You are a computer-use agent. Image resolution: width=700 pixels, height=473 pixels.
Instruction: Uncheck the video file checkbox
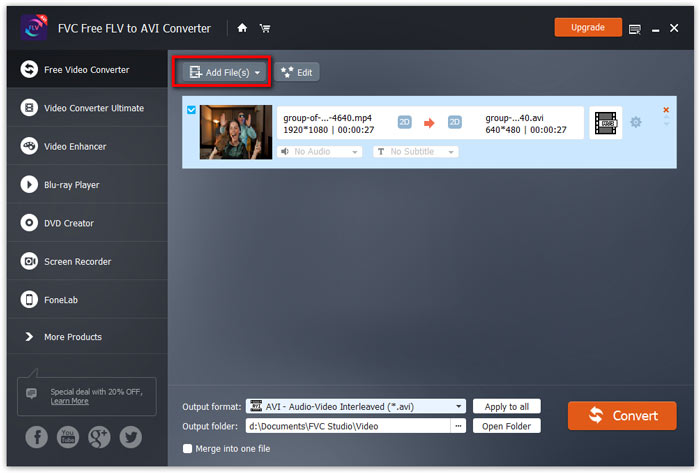click(x=192, y=110)
